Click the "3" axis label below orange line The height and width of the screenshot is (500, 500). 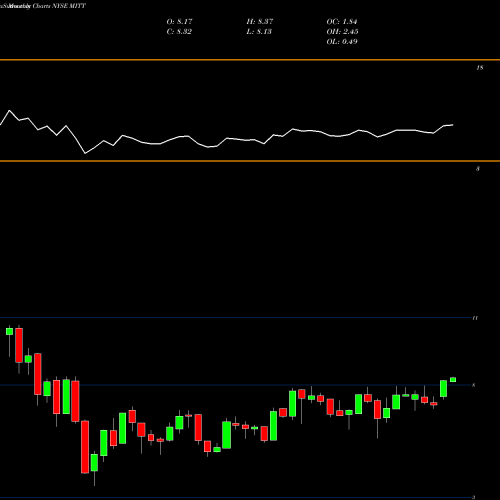(478, 169)
